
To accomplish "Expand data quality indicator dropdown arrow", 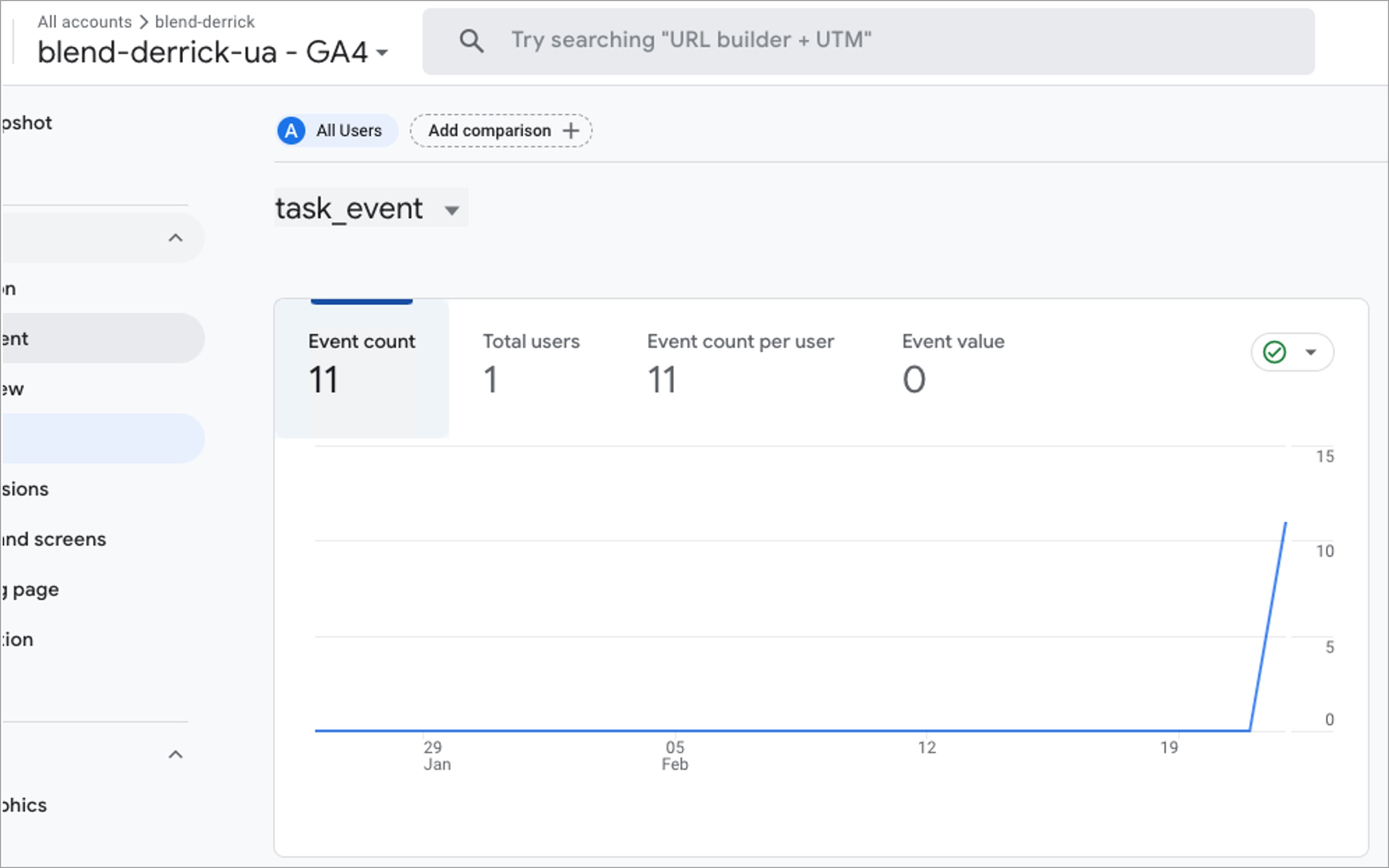I will point(1311,352).
